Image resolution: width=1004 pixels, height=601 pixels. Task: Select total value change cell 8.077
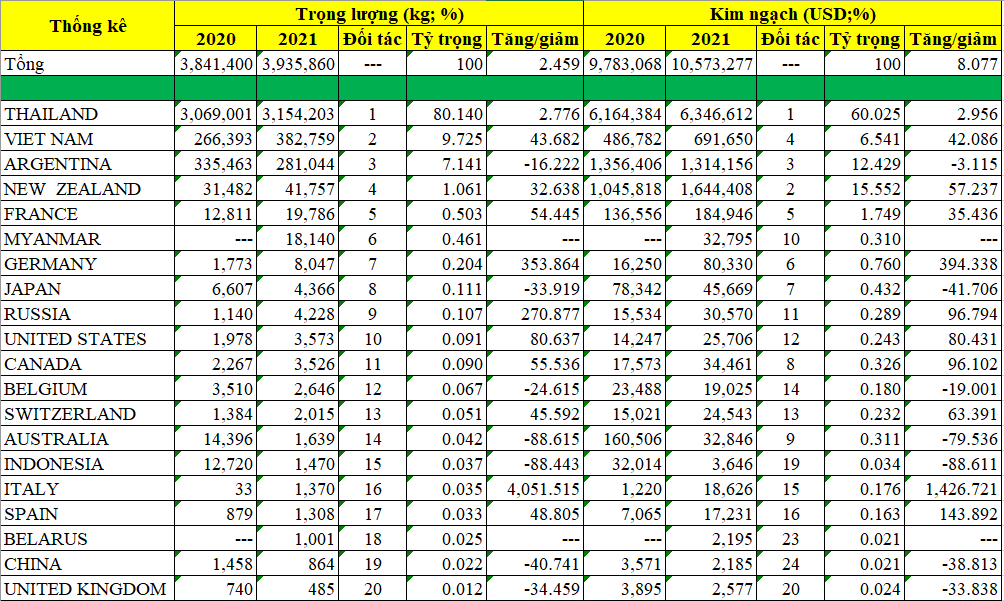(x=953, y=64)
